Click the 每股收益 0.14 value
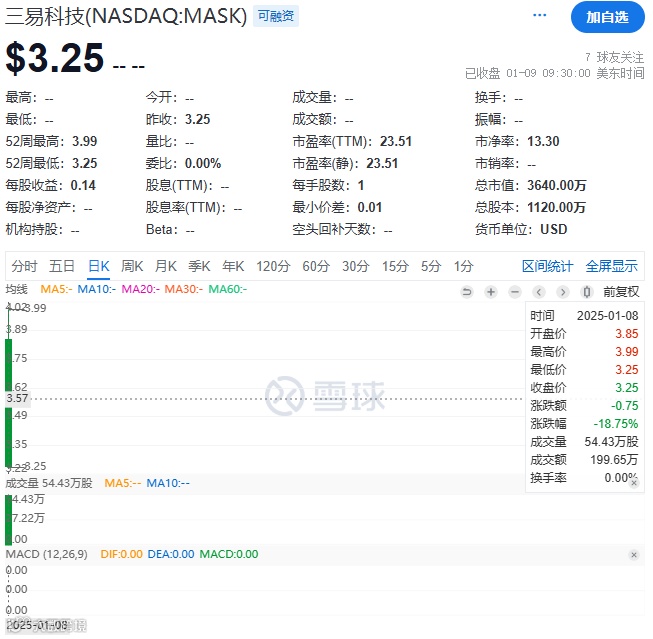The image size is (653, 639). [x=83, y=185]
